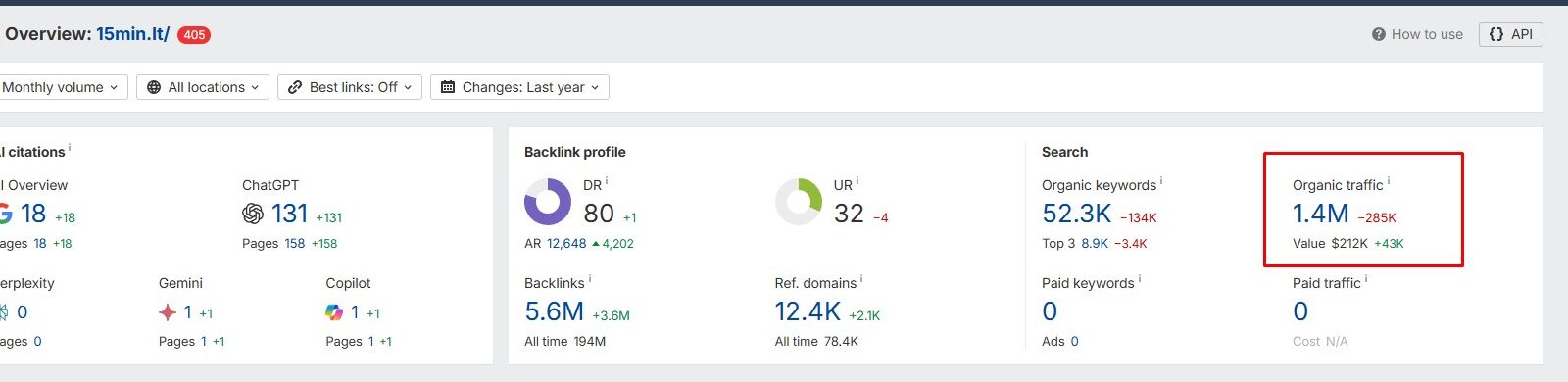
Task: Click the Search section heading
Action: pos(1064,152)
